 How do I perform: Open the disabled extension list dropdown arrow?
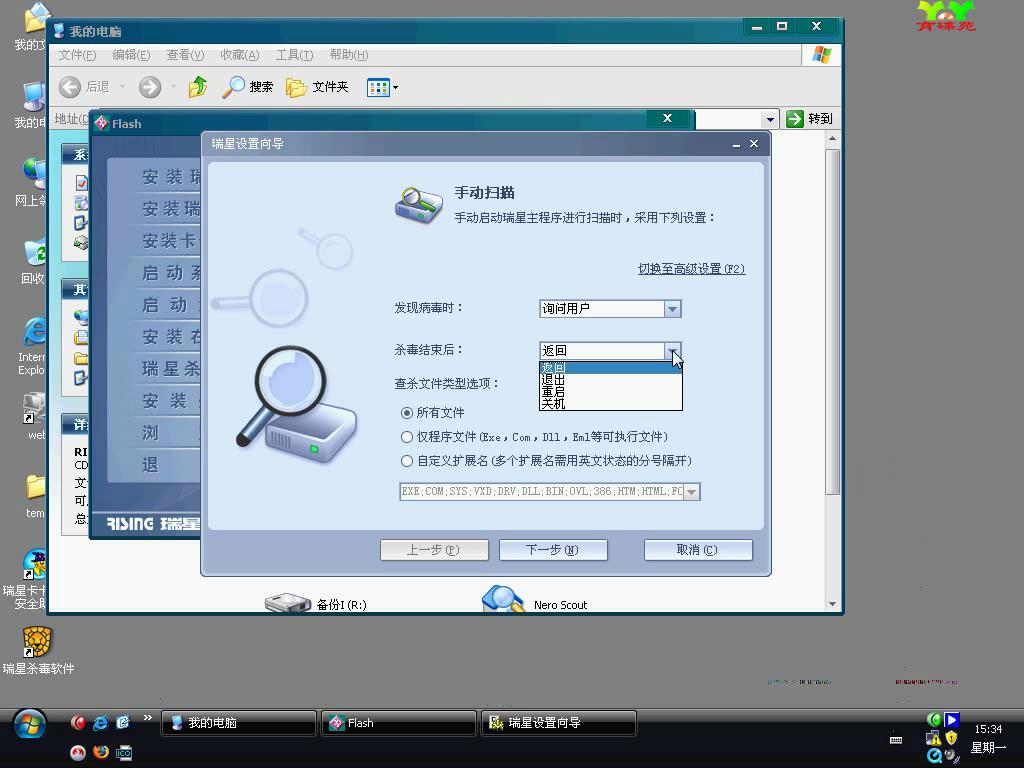691,492
